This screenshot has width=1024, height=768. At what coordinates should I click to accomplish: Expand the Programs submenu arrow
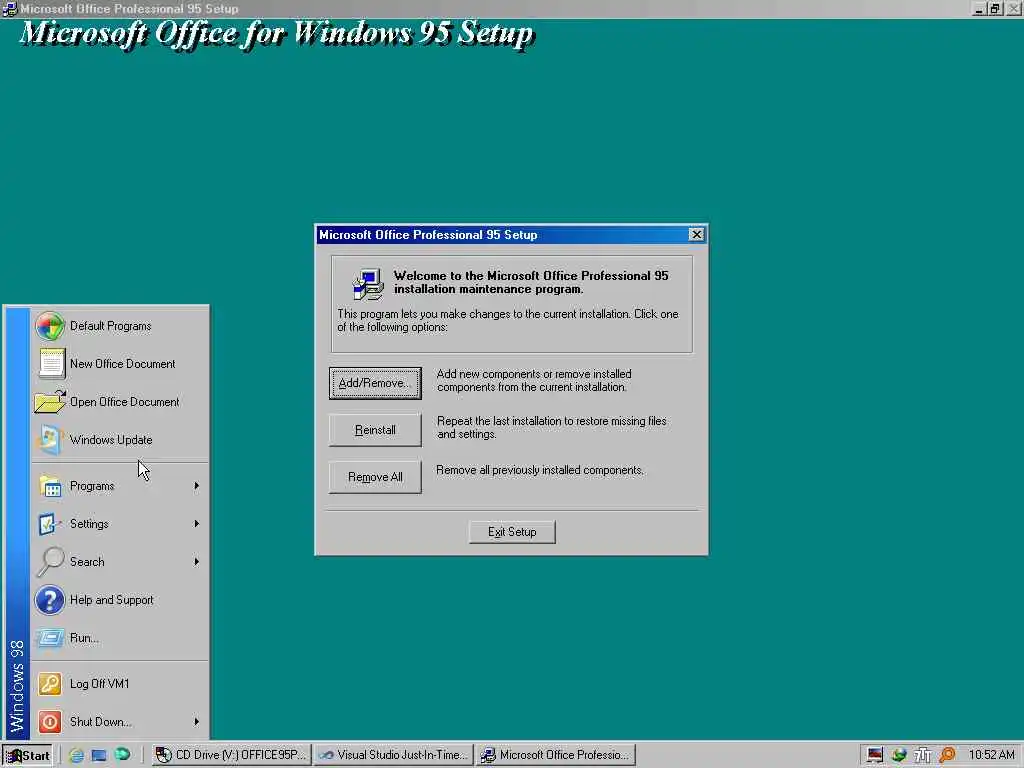(197, 486)
